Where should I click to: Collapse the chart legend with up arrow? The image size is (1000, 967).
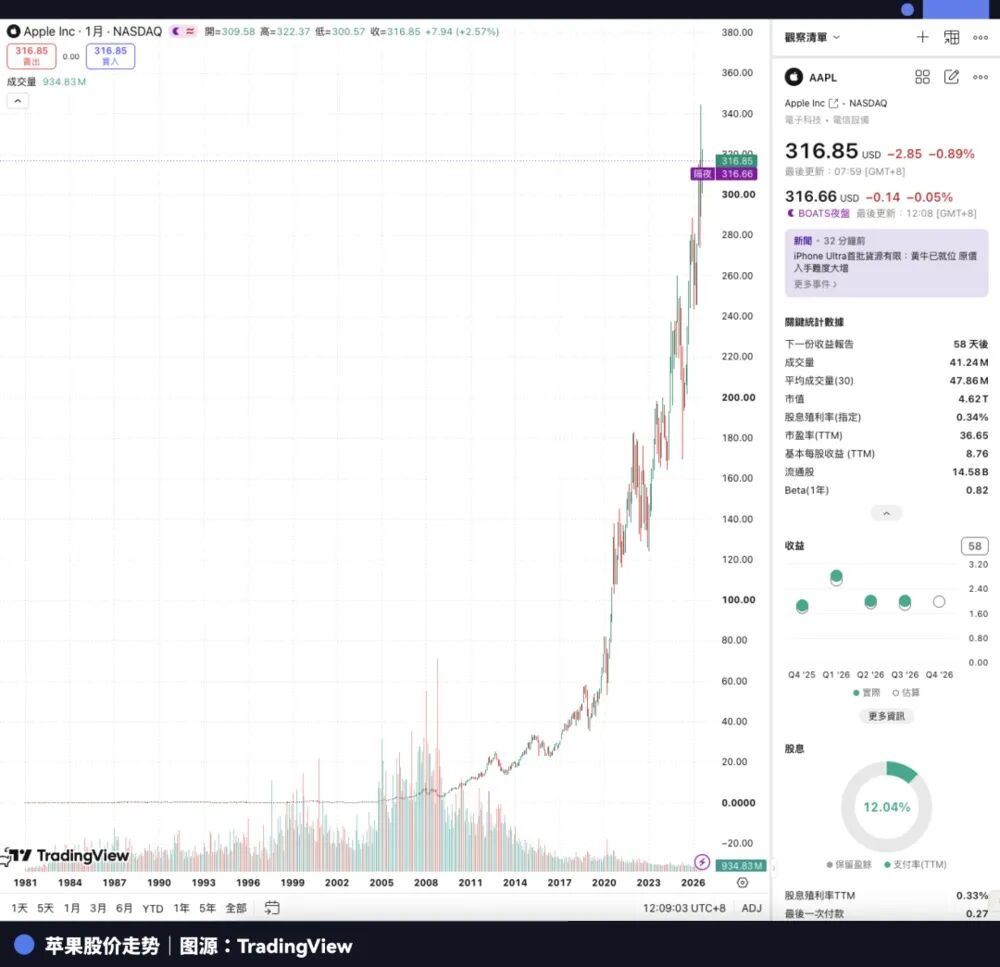(18, 101)
